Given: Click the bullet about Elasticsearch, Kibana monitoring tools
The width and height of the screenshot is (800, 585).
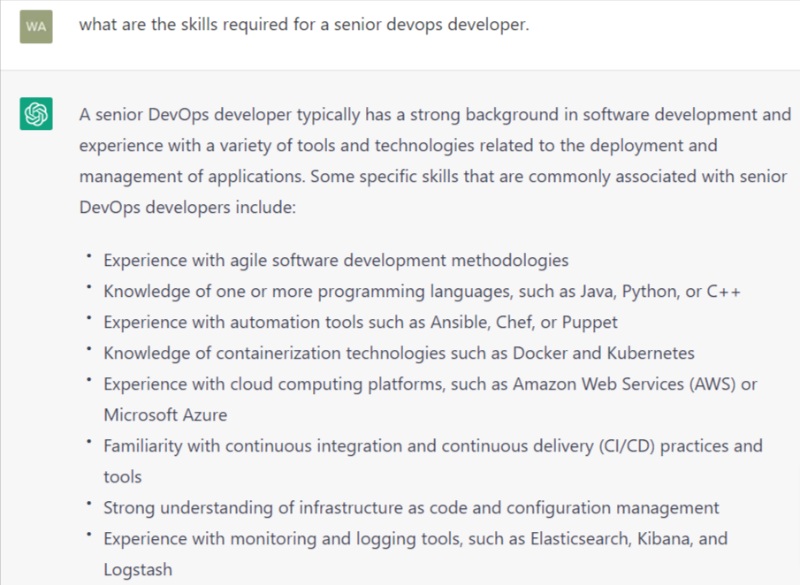Looking at the screenshot, I should pos(415,554).
